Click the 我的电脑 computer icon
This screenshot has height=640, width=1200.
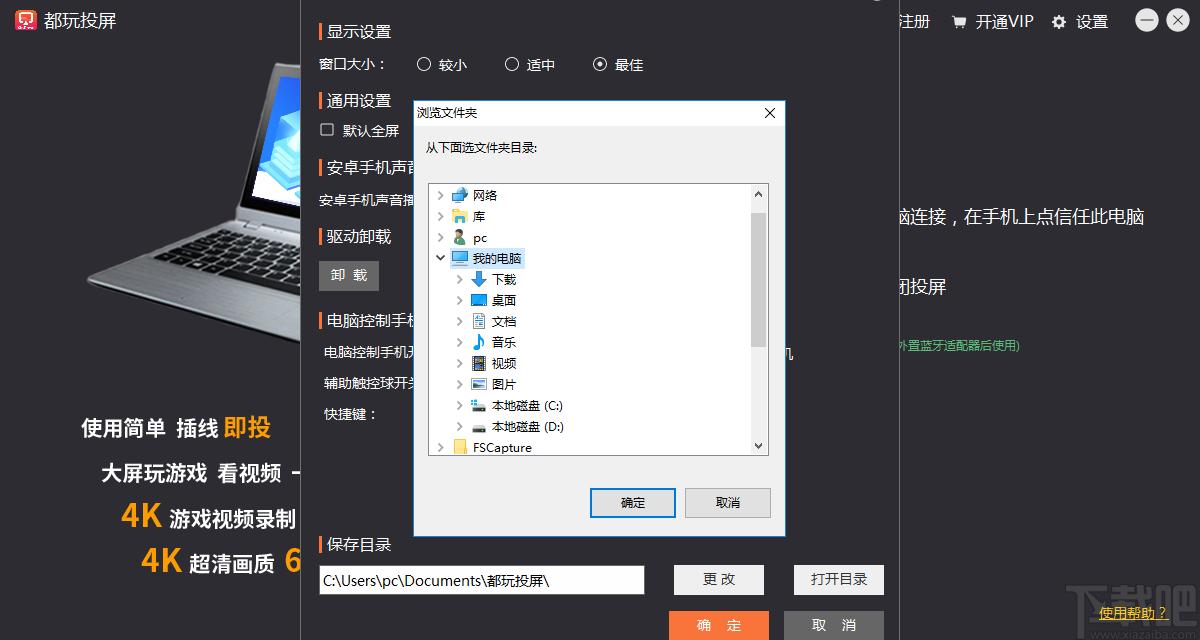[460, 258]
